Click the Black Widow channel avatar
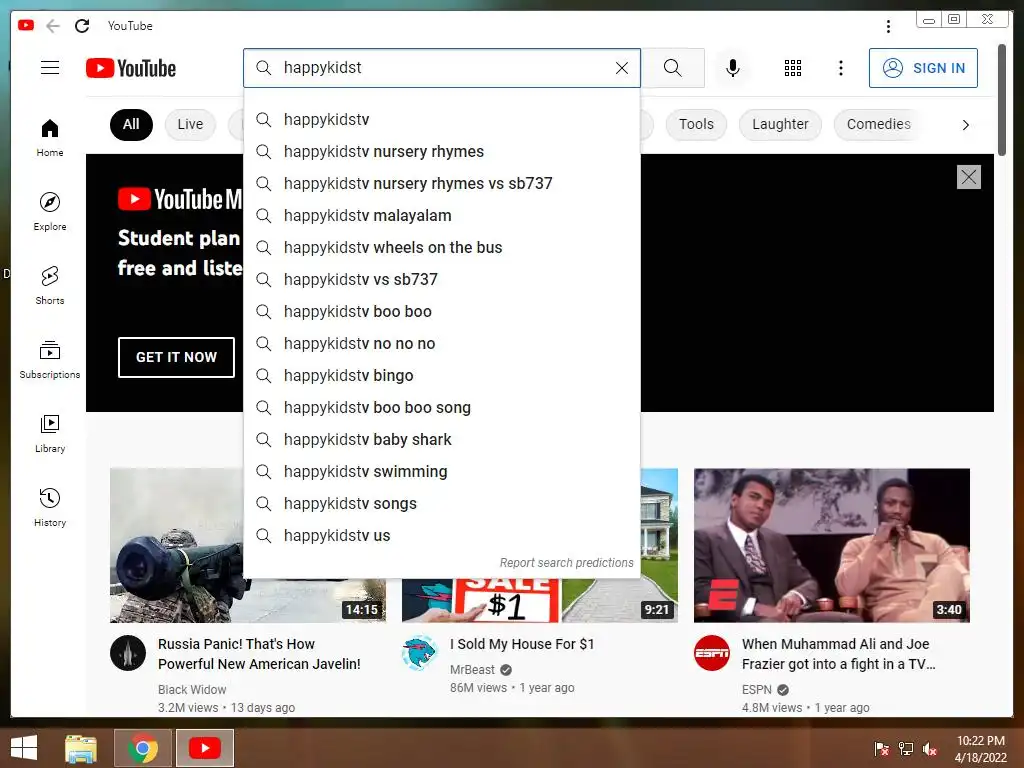The image size is (1024, 768). coord(128,653)
